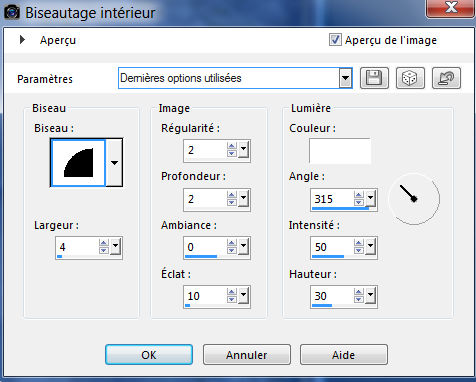This screenshot has width=476, height=382.
Task: Click the randomize parameters dice icon
Action: tap(410, 78)
